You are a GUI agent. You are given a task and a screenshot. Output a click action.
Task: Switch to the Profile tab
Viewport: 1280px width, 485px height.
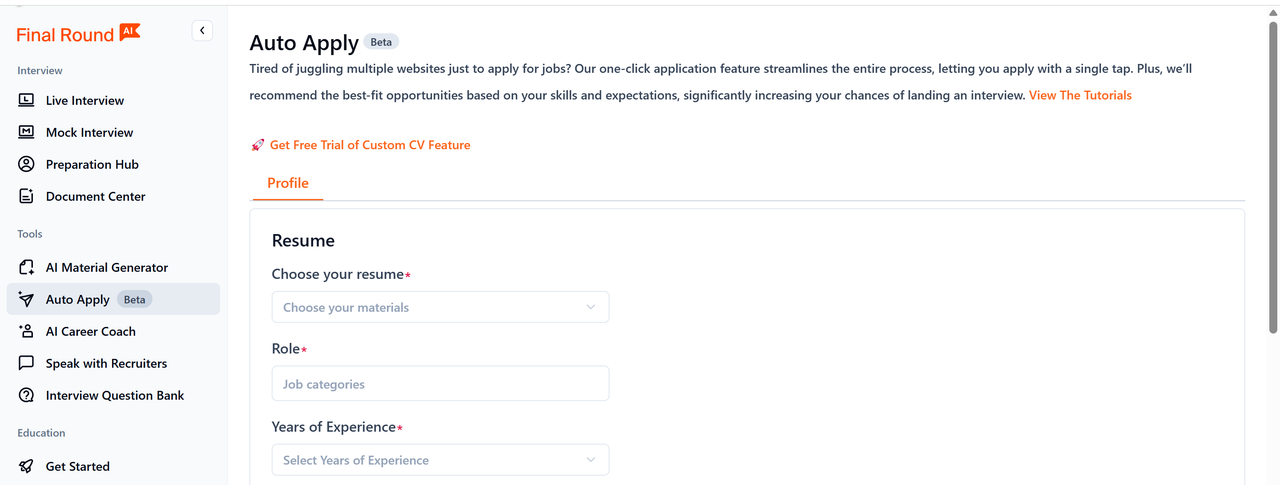[288, 183]
